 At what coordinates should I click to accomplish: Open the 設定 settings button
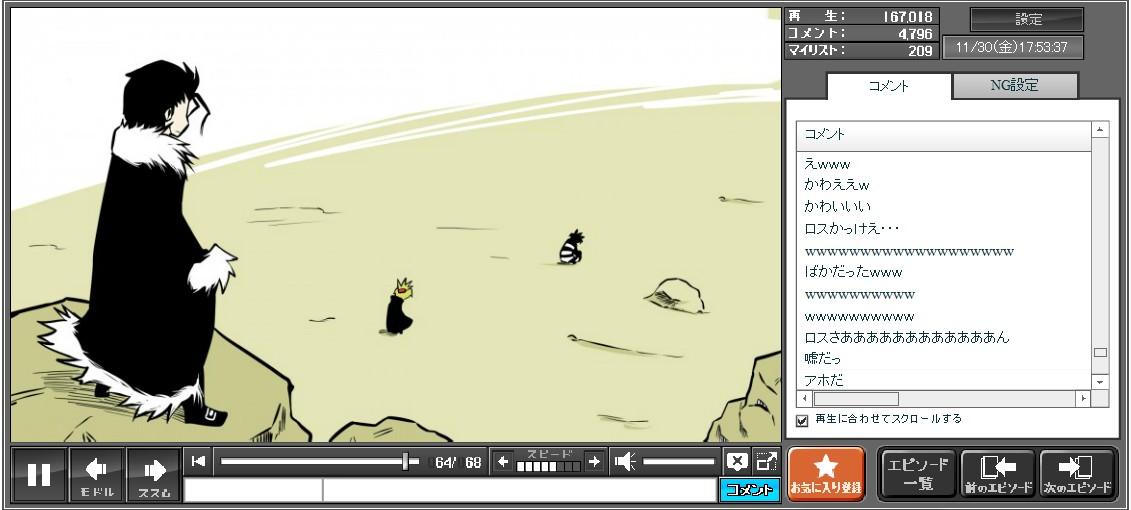[x=1027, y=19]
